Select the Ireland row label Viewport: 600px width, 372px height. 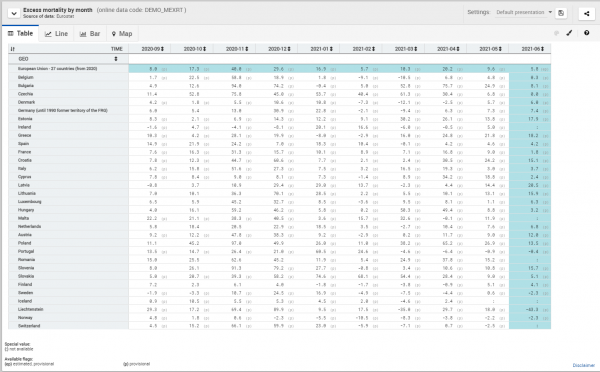pyautogui.click(x=24, y=127)
